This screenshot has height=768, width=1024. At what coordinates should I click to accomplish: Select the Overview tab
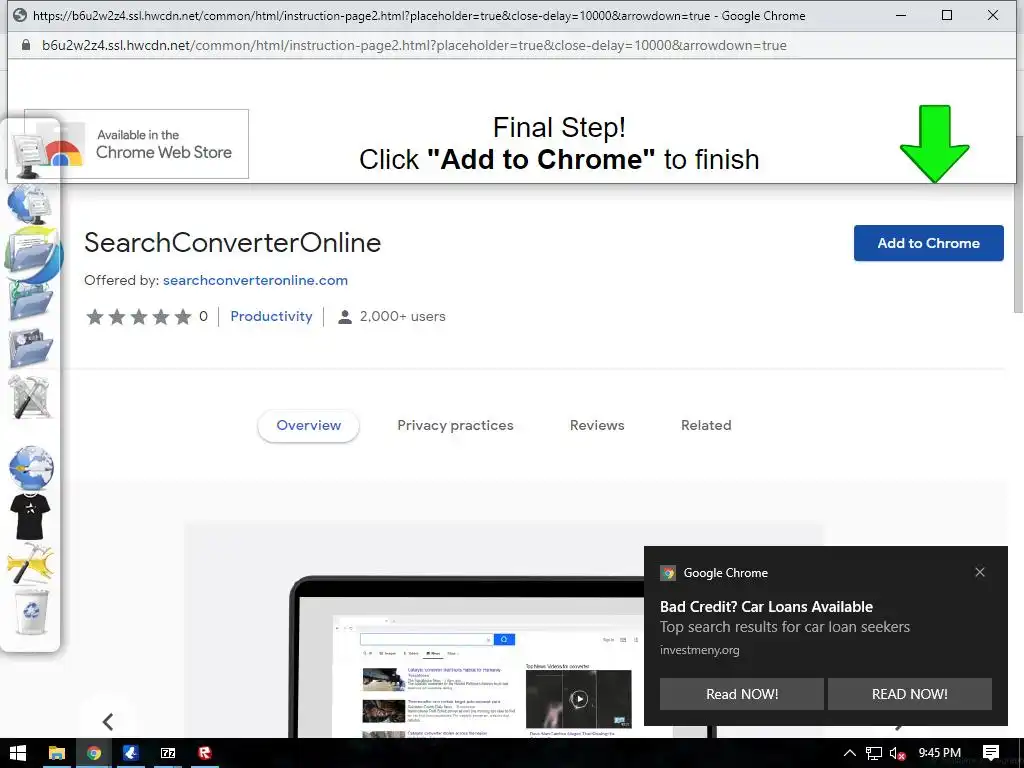[308, 425]
